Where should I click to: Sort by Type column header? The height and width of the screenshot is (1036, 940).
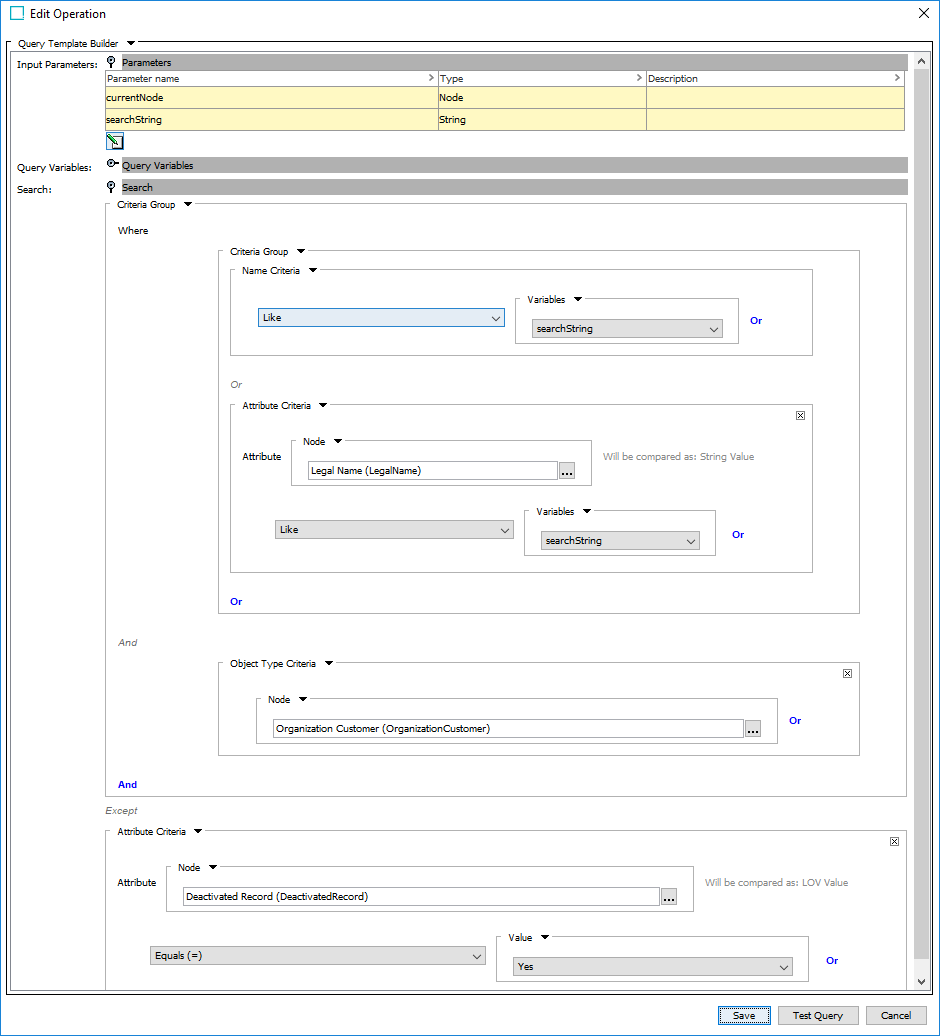[542, 79]
